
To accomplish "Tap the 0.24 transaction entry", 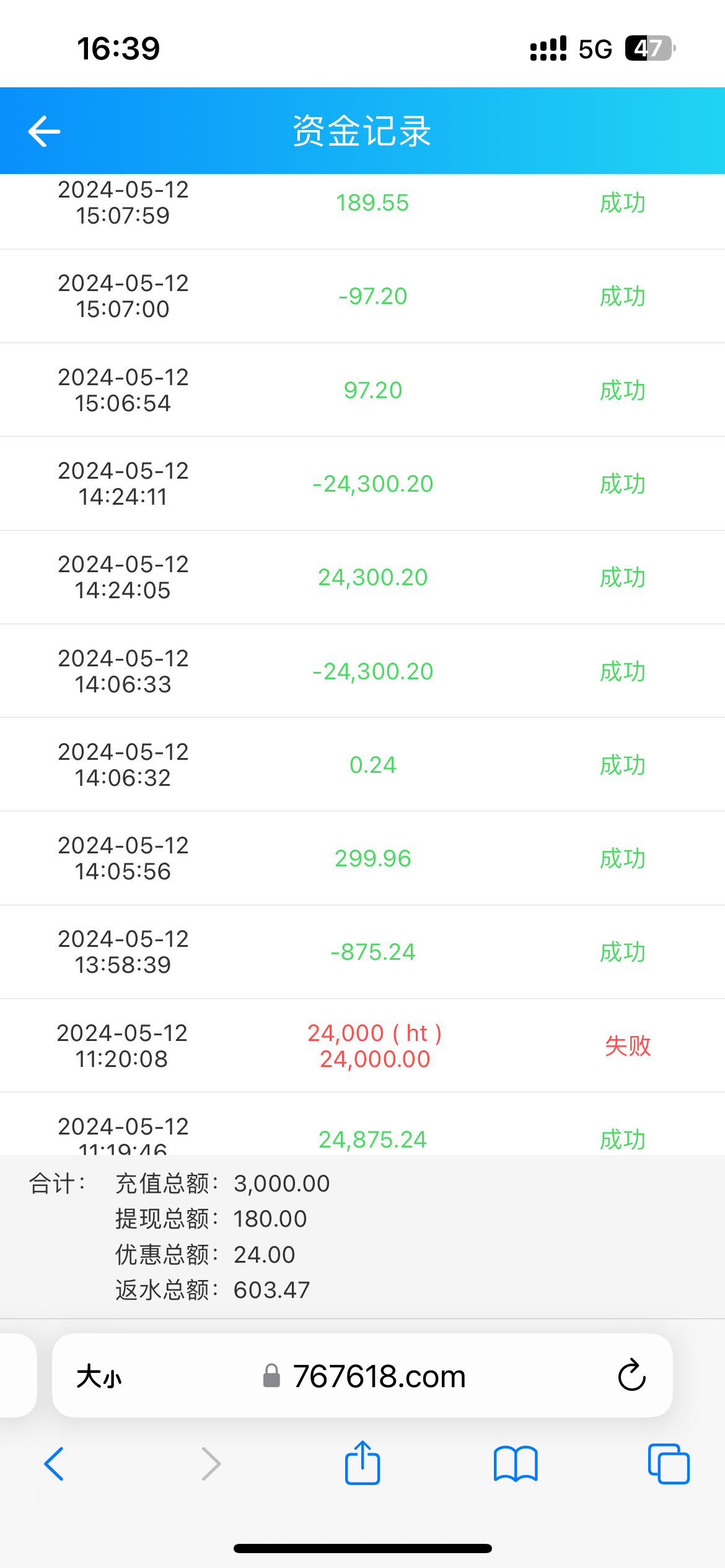I will (373, 765).
